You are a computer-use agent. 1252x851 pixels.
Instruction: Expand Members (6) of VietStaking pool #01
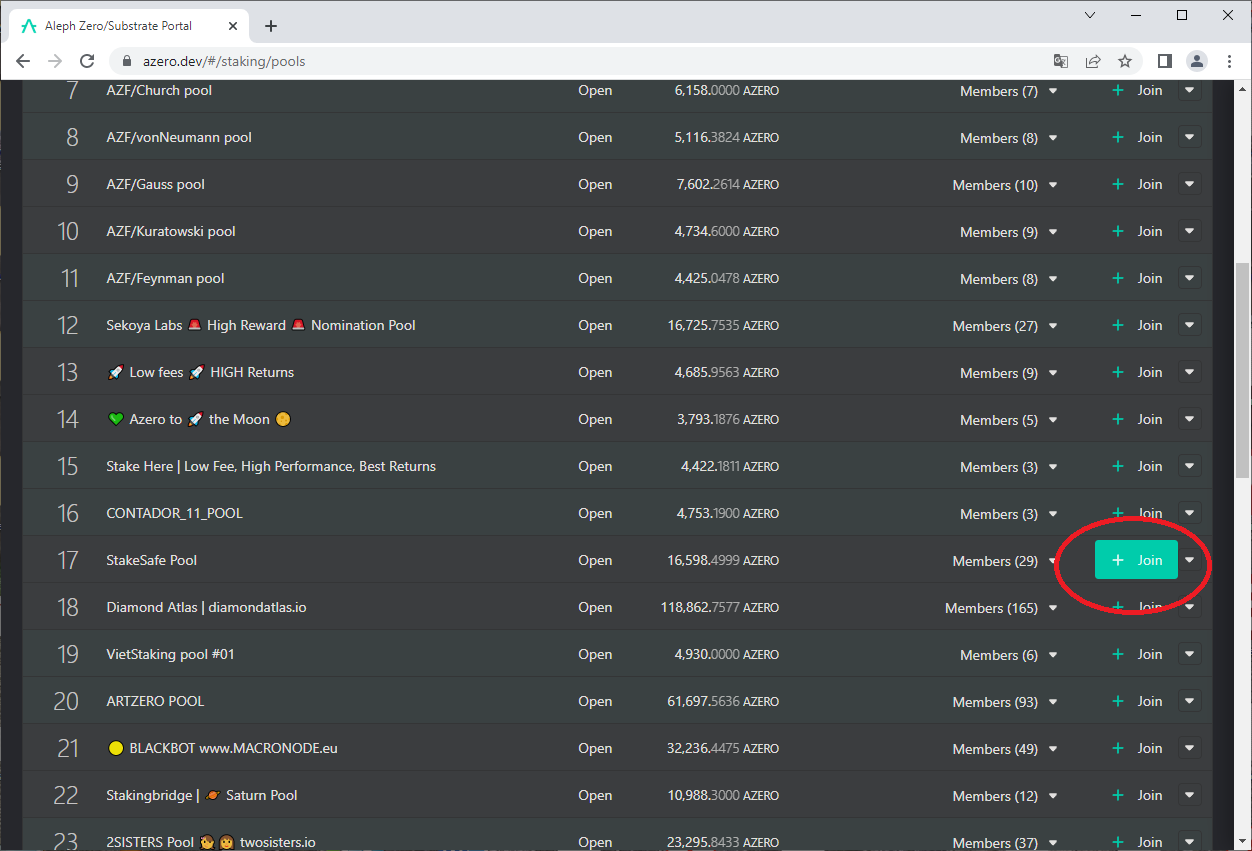(1008, 655)
